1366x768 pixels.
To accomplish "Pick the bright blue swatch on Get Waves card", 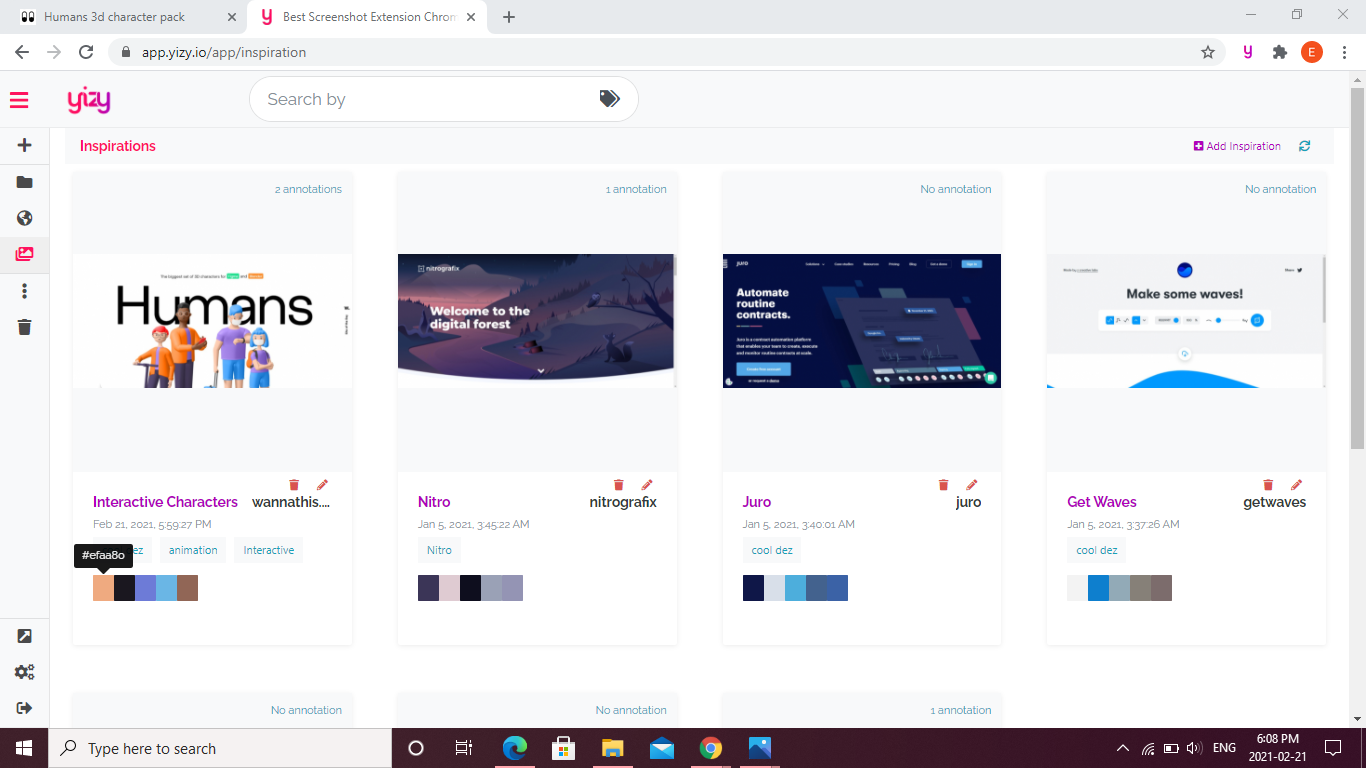I will tap(1098, 588).
